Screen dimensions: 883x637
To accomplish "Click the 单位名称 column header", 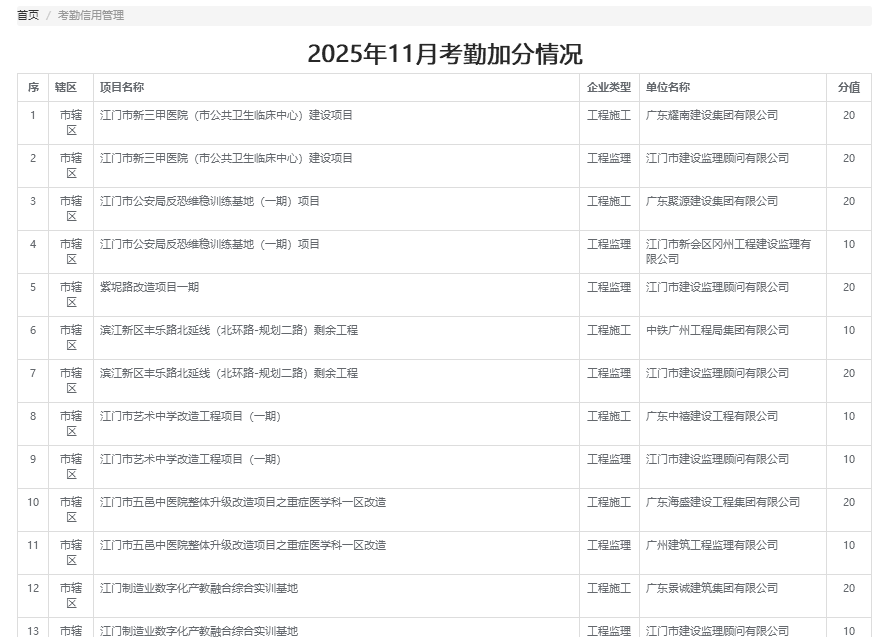I will point(668,87).
